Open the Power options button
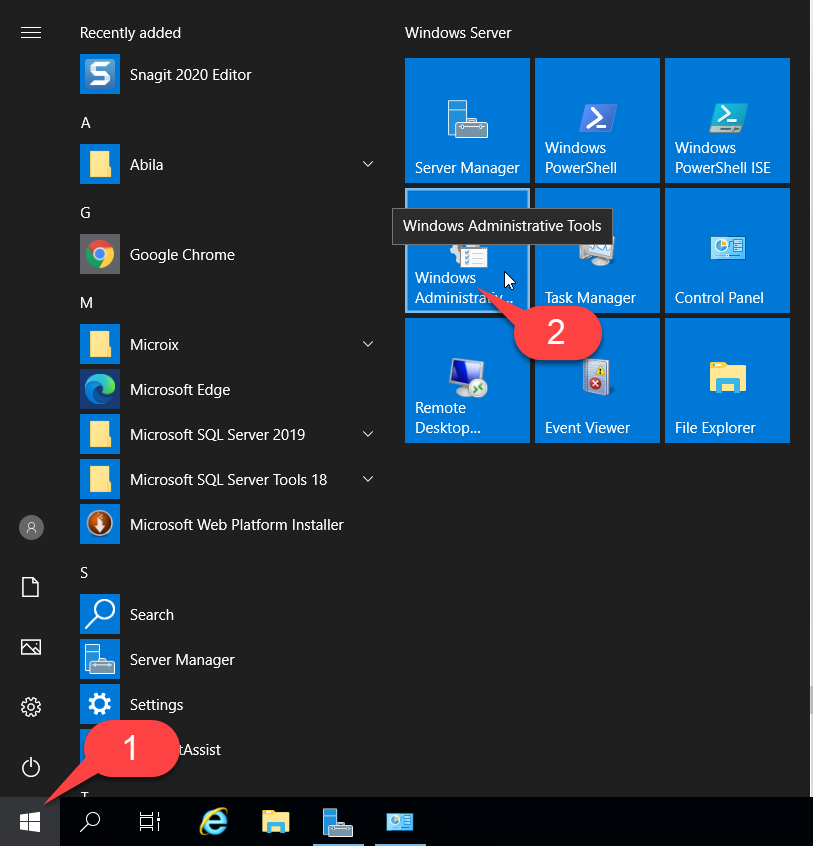 [31, 767]
